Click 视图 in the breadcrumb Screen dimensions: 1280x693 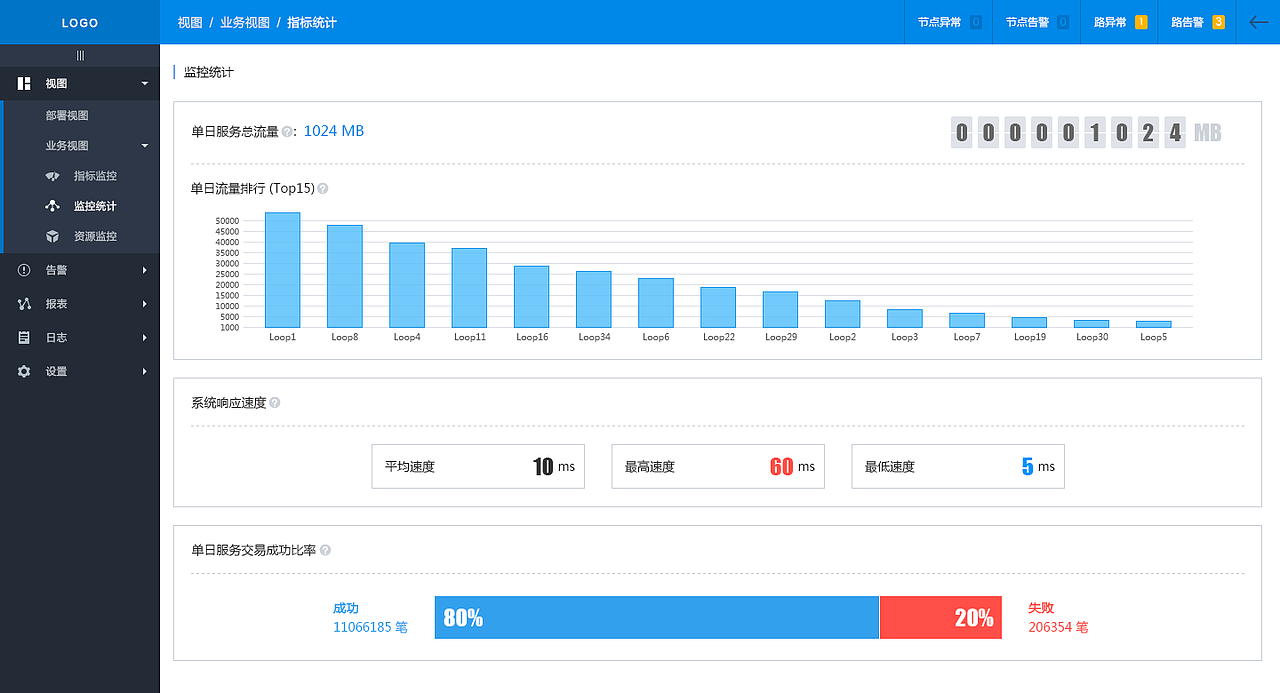(x=190, y=22)
